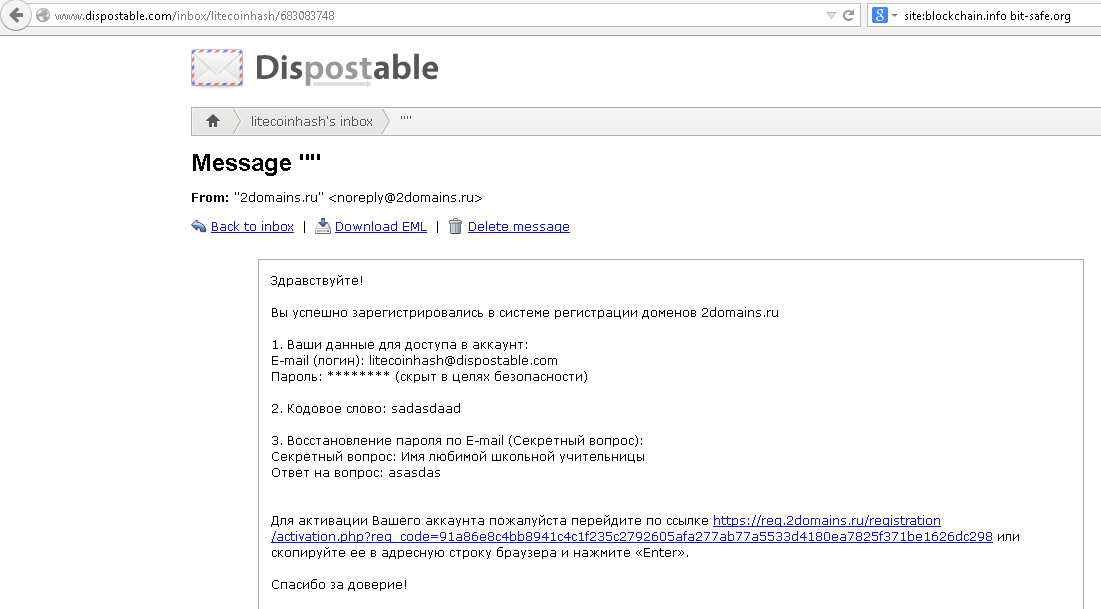Viewport: 1101px width, 609px height.
Task: Click the Dispostable envelope logo
Action: [217, 68]
